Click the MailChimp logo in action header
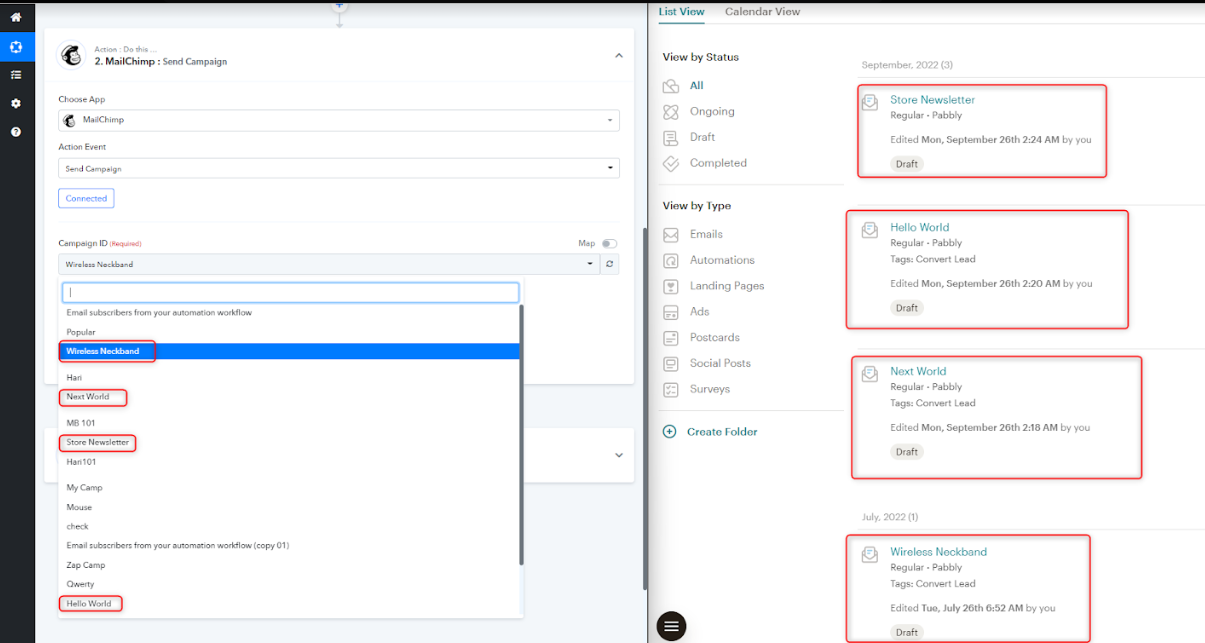This screenshot has width=1205, height=643. tap(72, 55)
